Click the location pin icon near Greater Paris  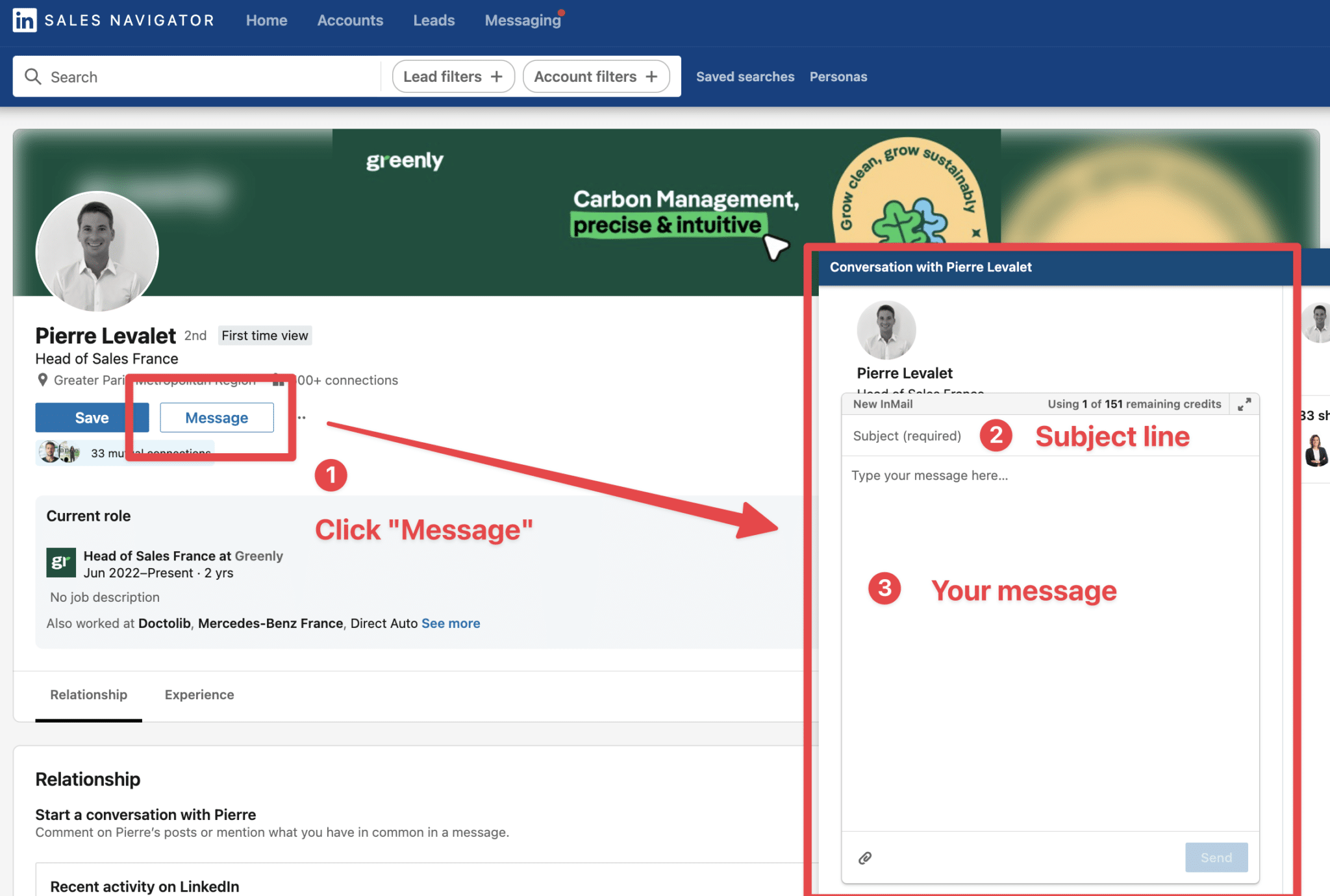[43, 380]
